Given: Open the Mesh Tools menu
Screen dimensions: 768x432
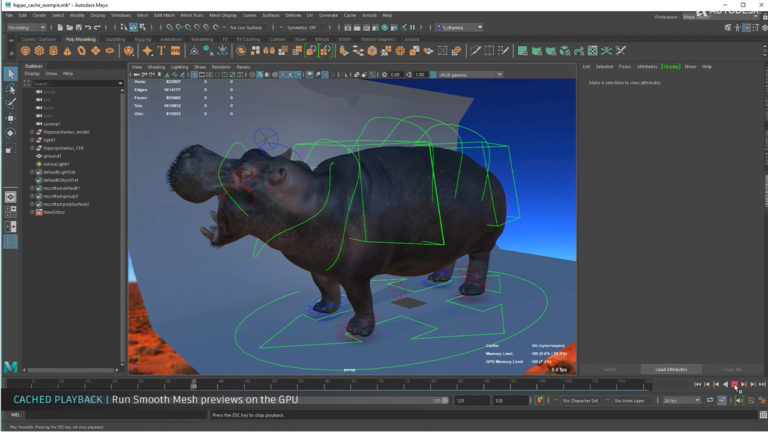Looking at the screenshot, I should [x=192, y=16].
